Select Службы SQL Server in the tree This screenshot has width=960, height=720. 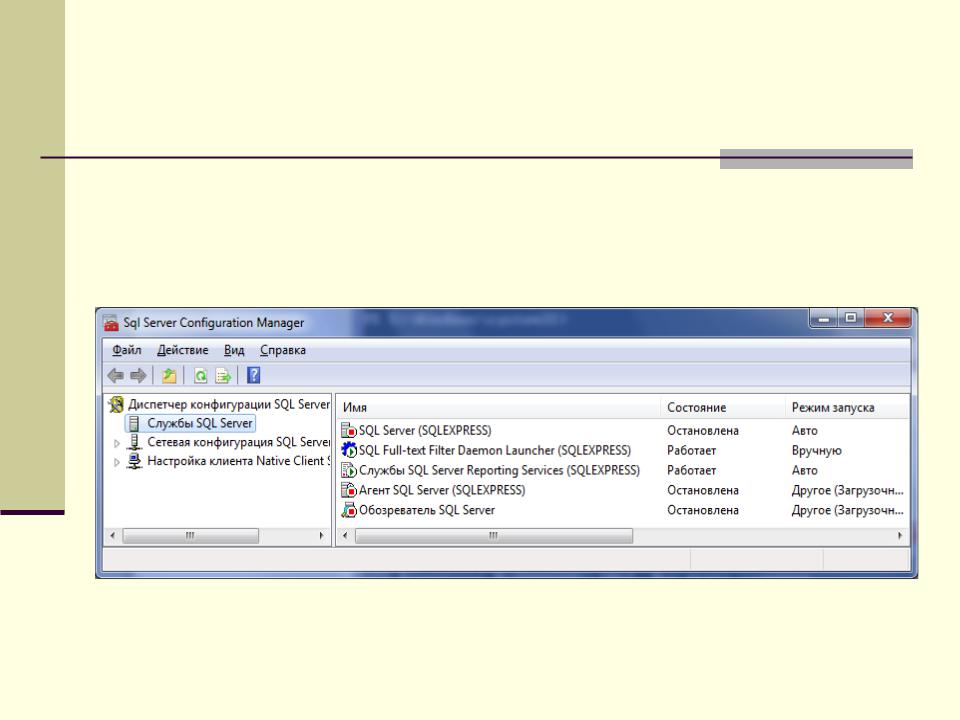click(x=200, y=423)
